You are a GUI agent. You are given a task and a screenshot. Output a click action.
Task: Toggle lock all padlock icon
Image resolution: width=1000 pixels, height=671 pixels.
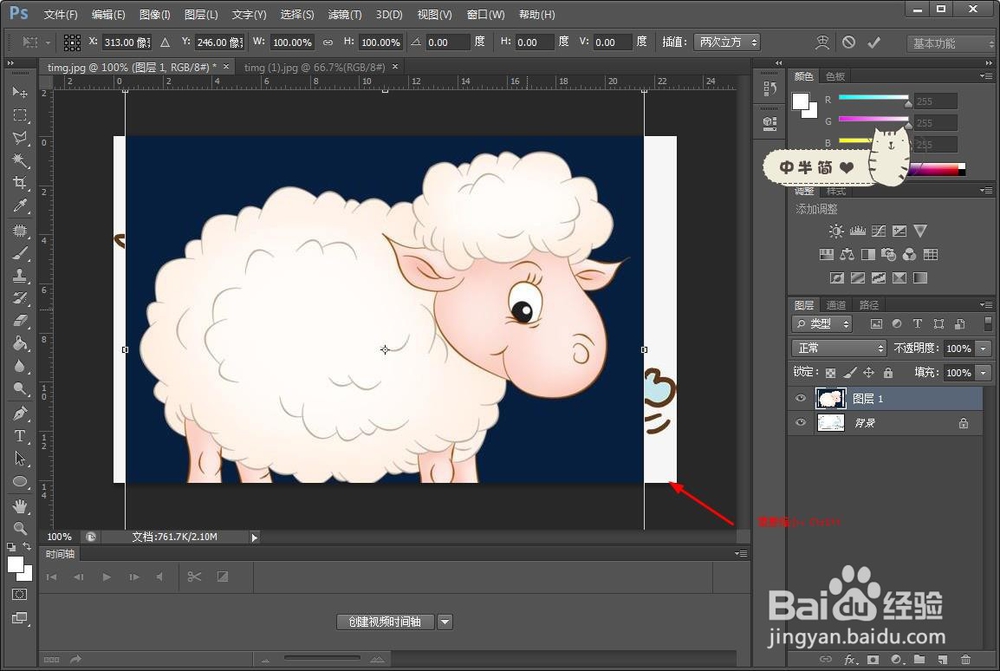point(888,372)
